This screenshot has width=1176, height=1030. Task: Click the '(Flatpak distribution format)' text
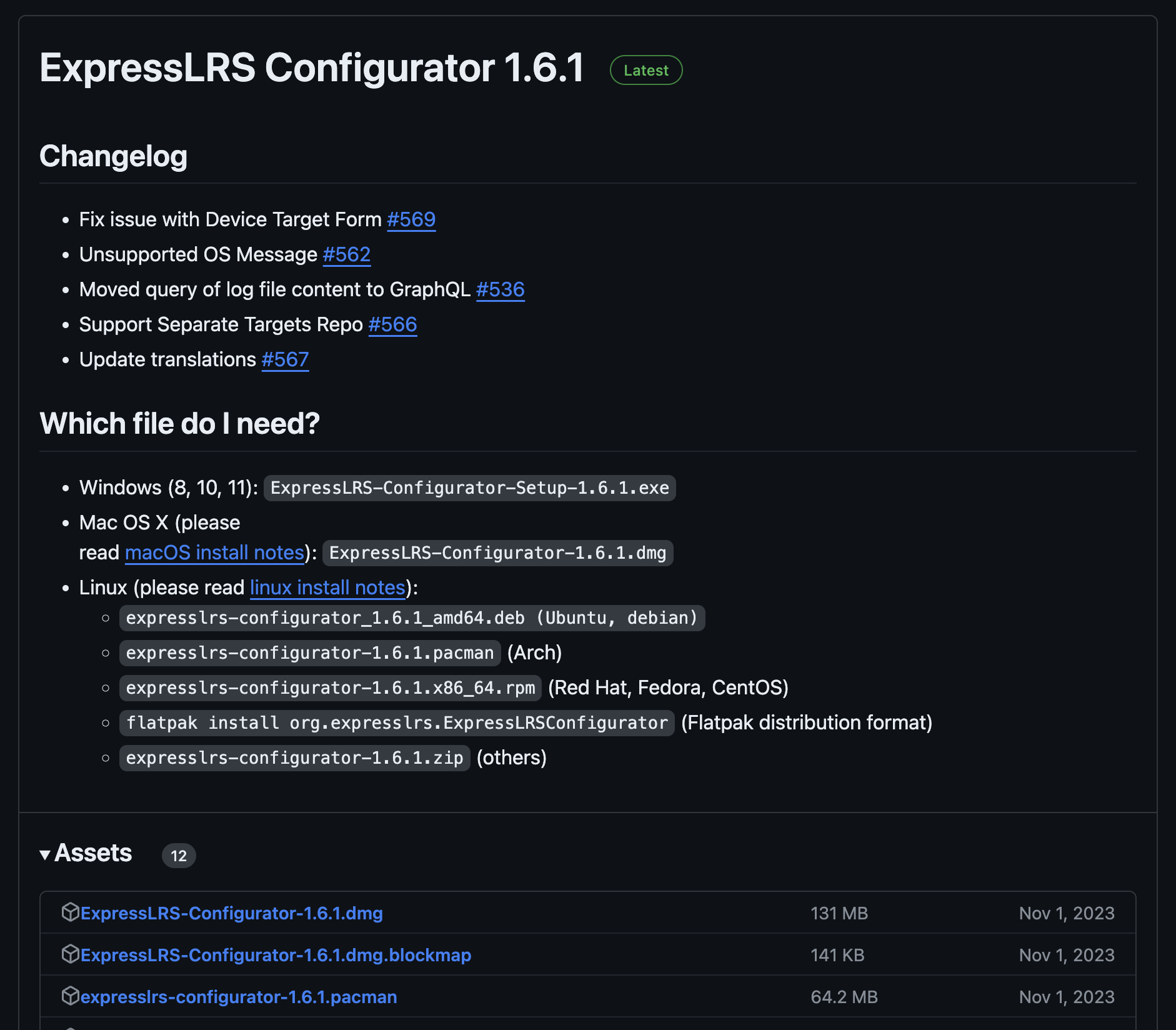click(807, 722)
